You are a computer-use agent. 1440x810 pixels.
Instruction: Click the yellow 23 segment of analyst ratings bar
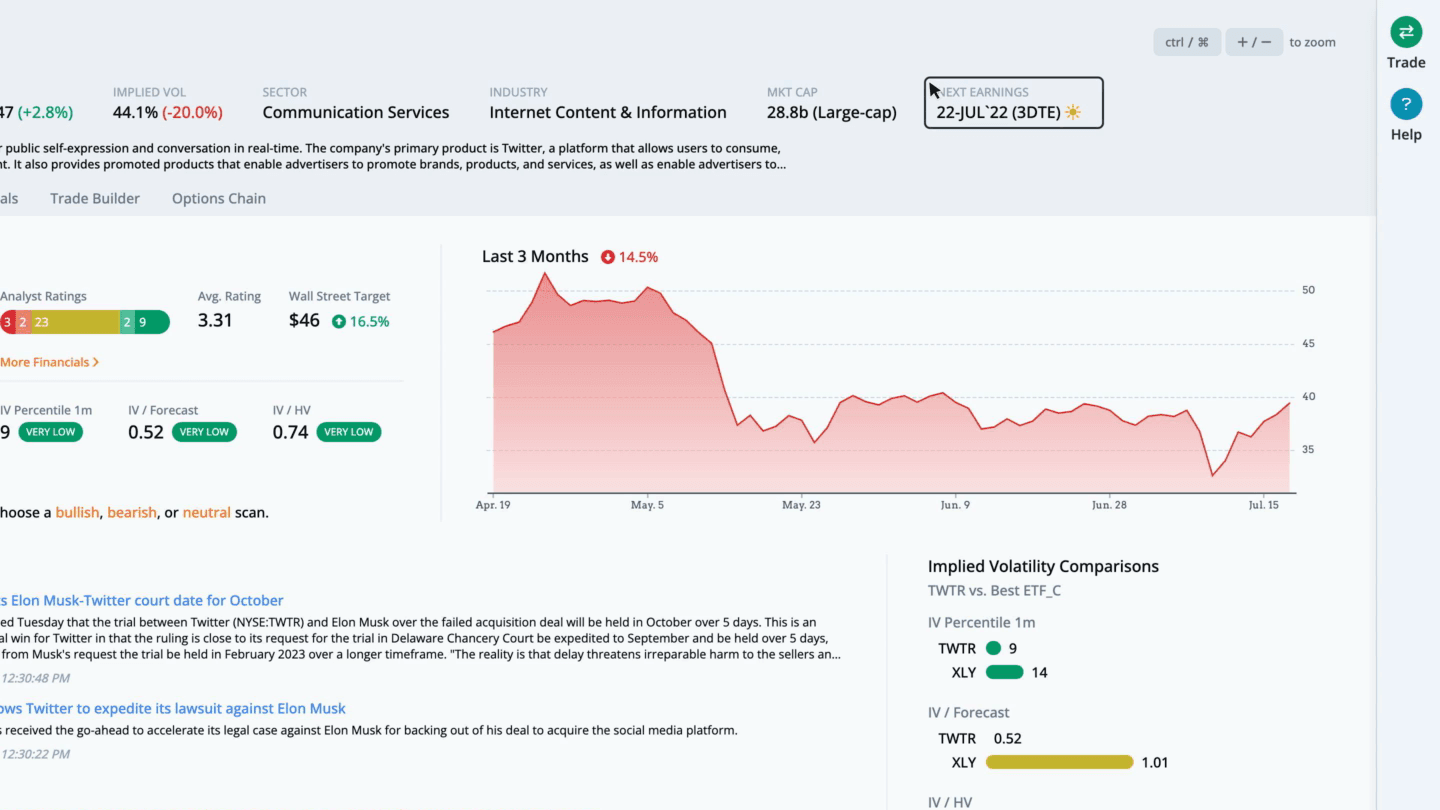[x=74, y=322]
